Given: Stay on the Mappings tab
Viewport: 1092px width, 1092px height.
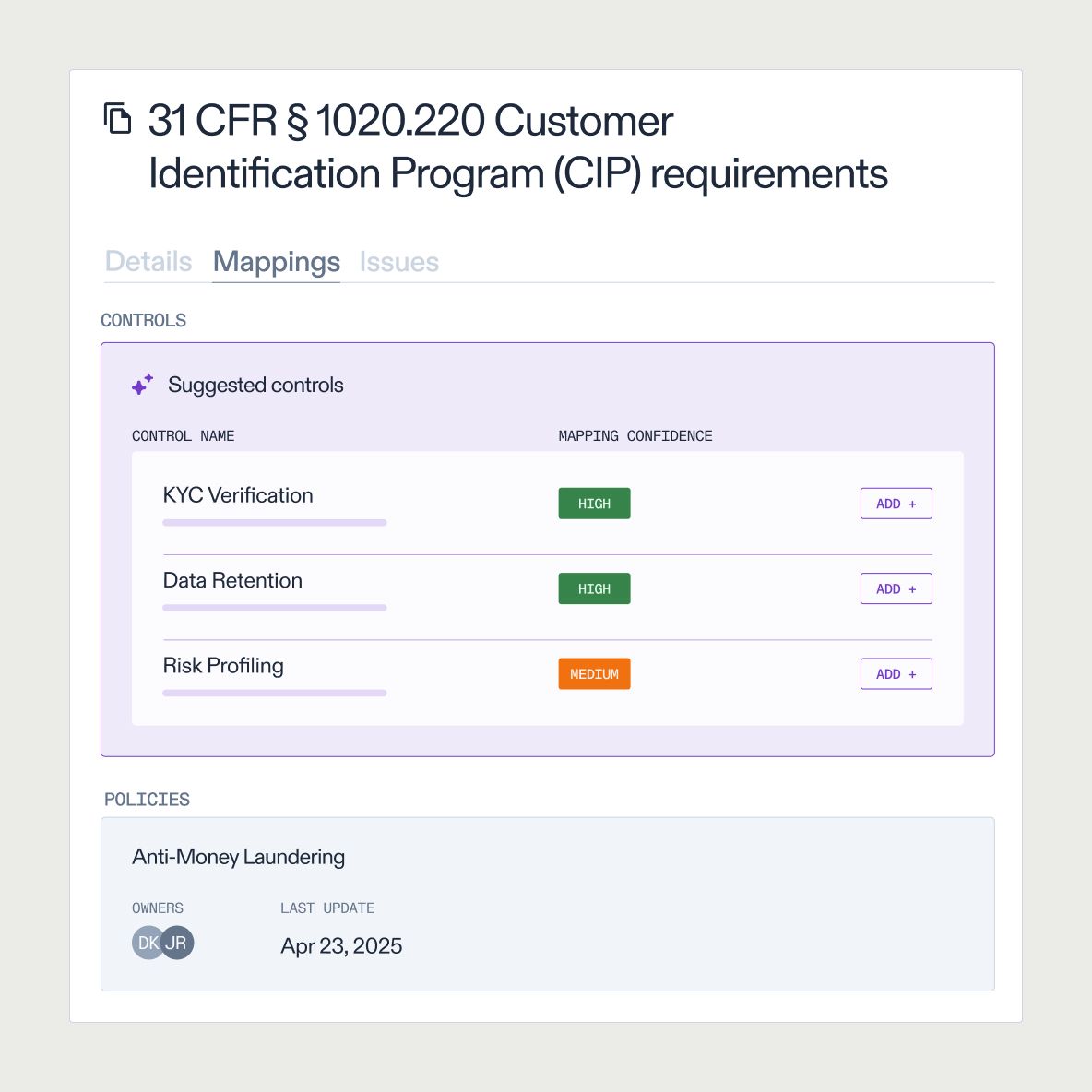Looking at the screenshot, I should point(276,261).
